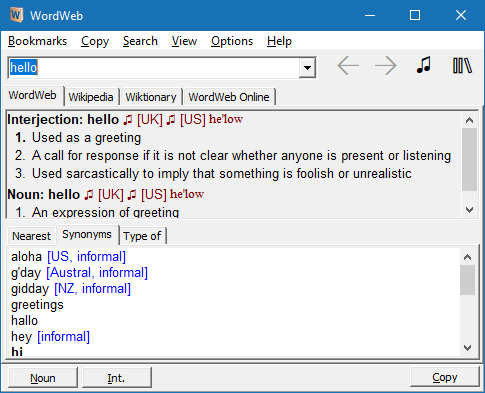Open the Copy menu
Image resolution: width=485 pixels, height=393 pixels.
[x=95, y=41]
